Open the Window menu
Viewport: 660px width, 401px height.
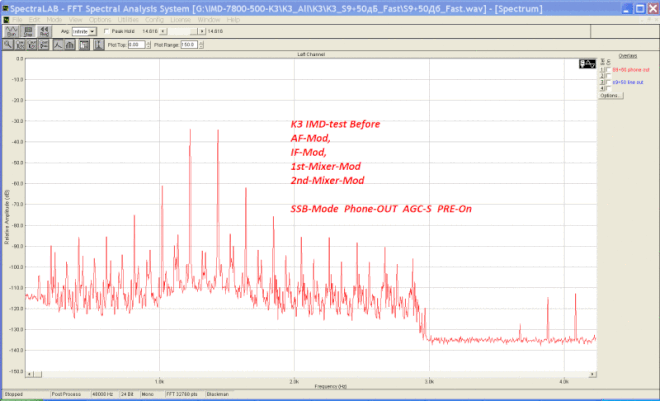pos(209,20)
